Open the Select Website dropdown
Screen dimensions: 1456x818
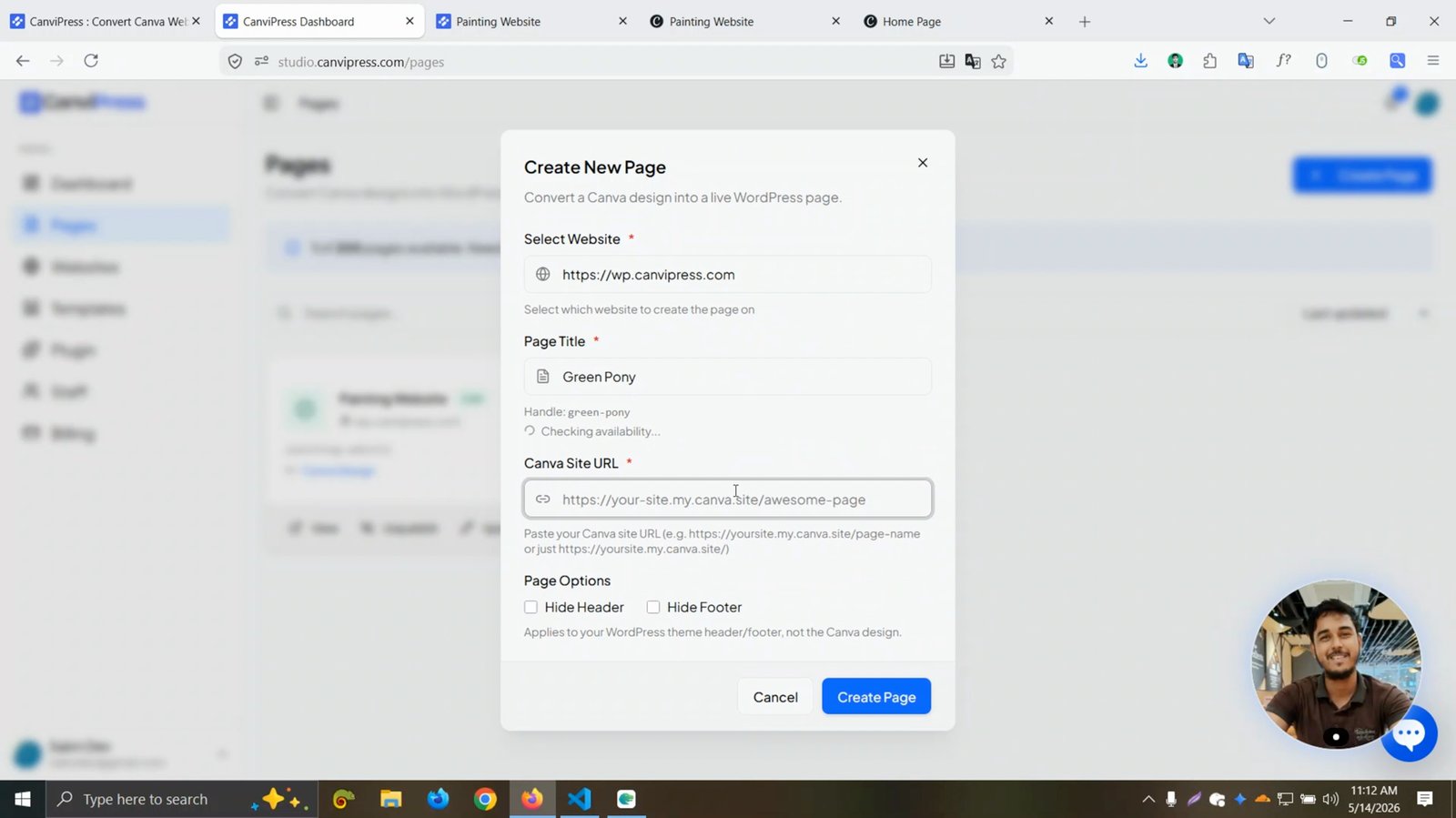727,275
